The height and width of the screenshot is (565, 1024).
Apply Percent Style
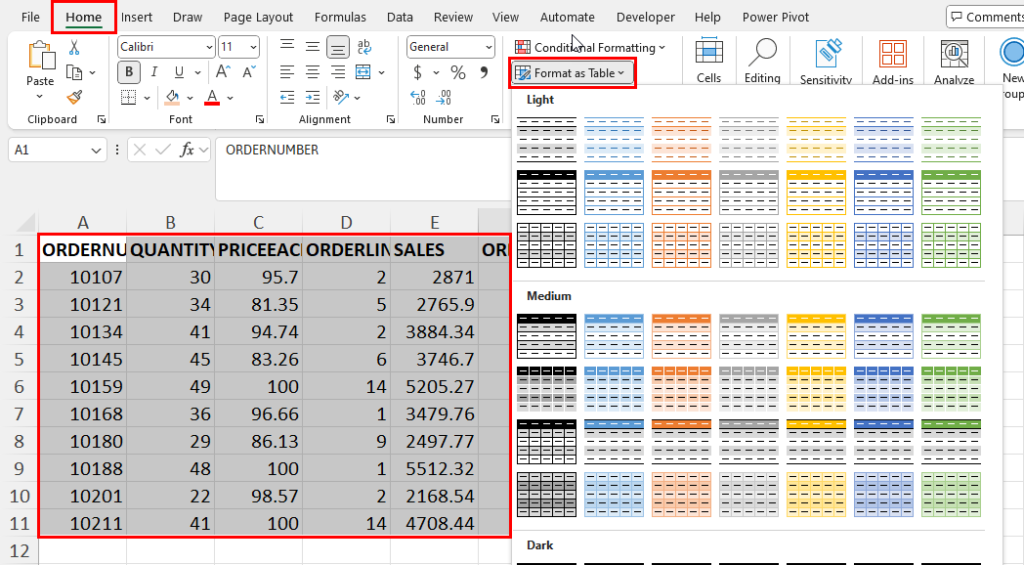[x=458, y=72]
